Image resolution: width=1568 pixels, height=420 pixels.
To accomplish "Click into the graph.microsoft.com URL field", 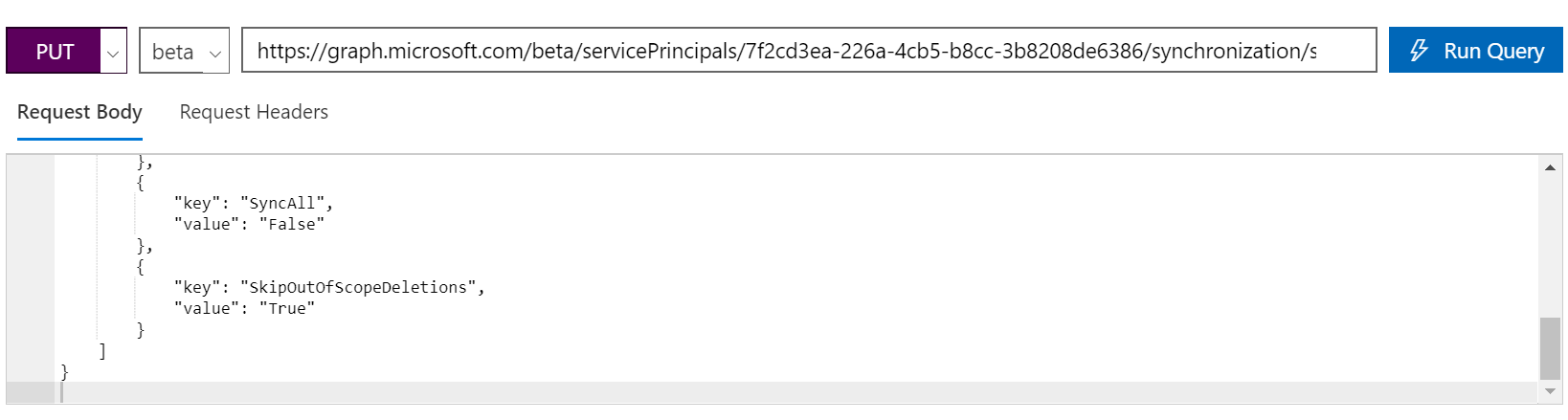I will pyautogui.click(x=785, y=51).
